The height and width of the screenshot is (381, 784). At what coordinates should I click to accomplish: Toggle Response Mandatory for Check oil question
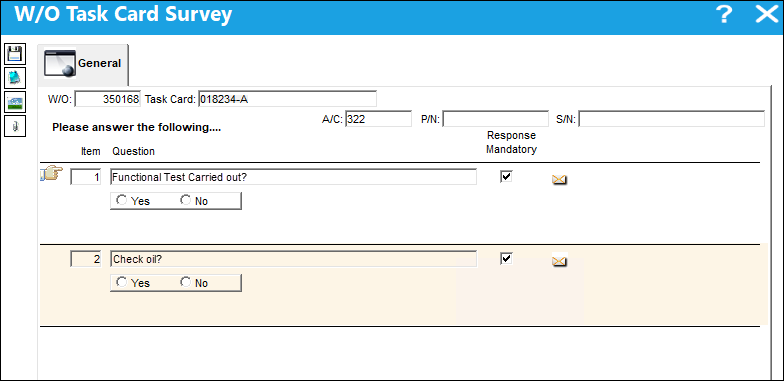pyautogui.click(x=506, y=258)
